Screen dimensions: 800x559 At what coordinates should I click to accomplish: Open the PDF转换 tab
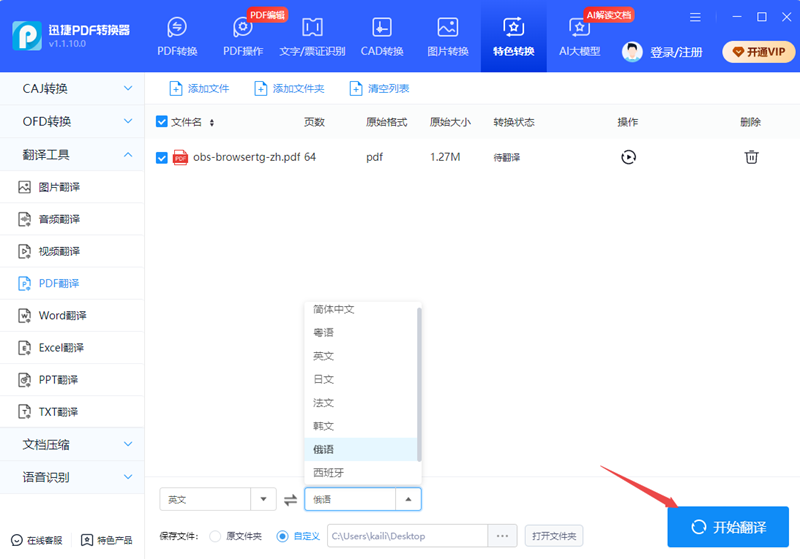tap(177, 37)
